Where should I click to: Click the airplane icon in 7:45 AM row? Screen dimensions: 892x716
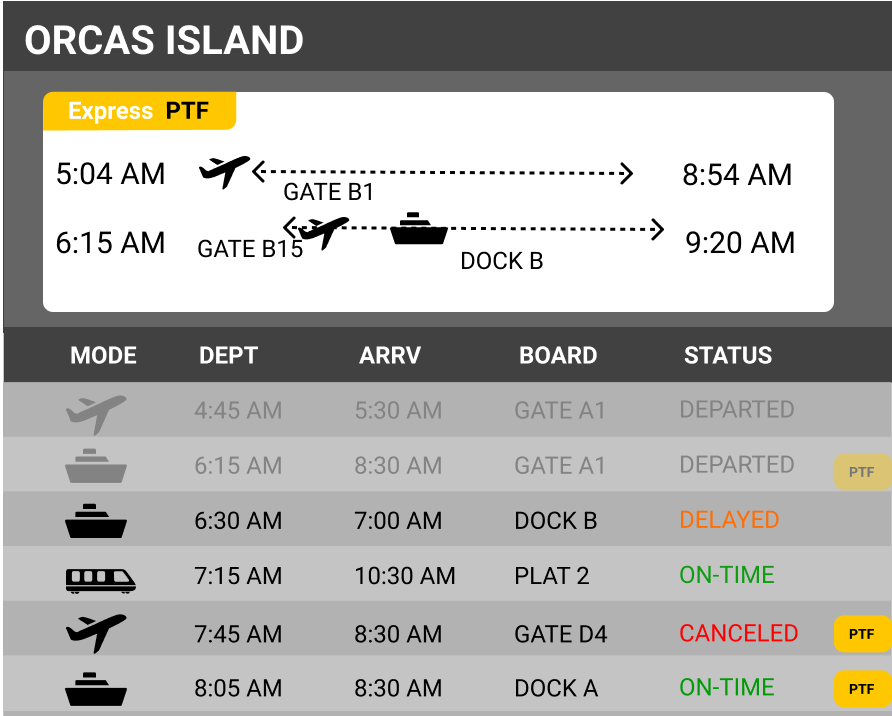96,633
